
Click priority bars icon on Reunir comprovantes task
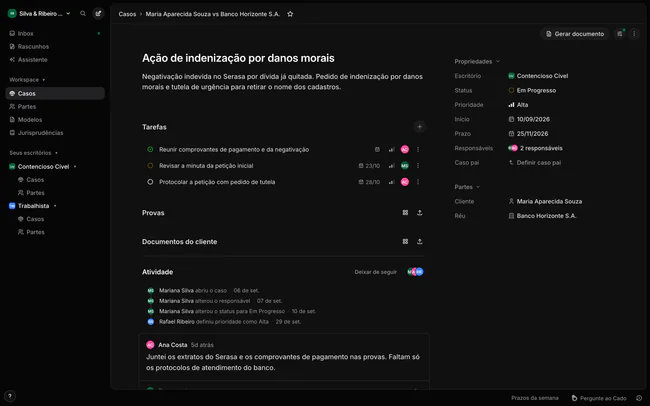click(391, 149)
